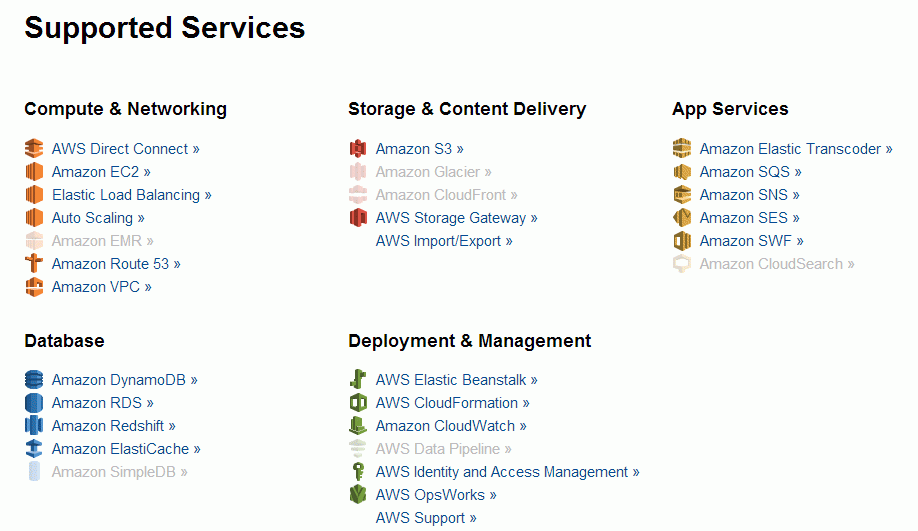Open the Amazon CloudWatch link
918x531 pixels.
[x=451, y=426]
